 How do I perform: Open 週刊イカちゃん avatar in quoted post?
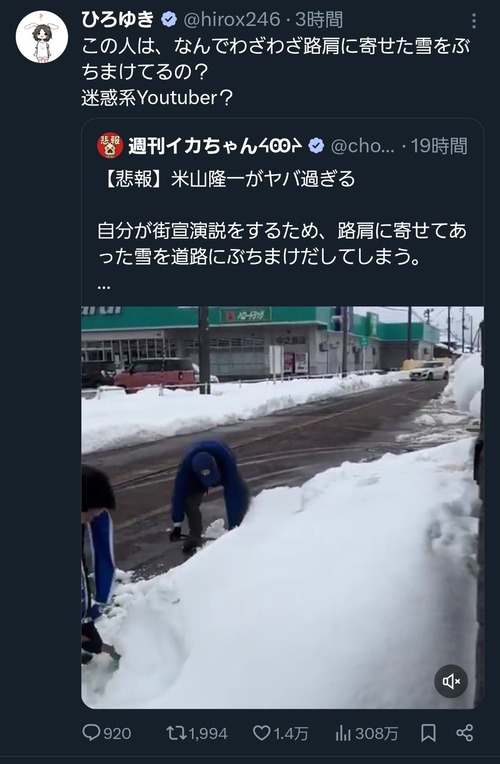[110, 145]
